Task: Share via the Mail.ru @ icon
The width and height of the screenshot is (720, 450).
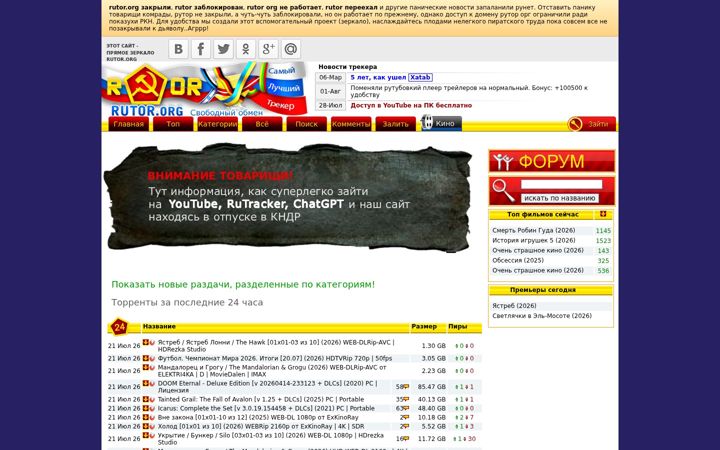Action: pyautogui.click(x=291, y=49)
